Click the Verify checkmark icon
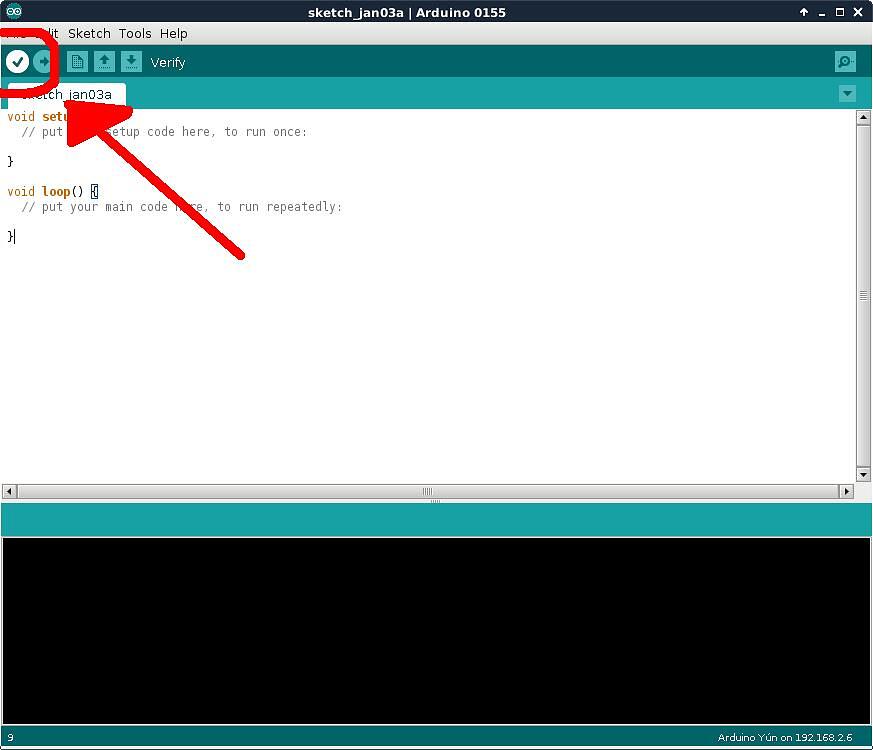The width and height of the screenshot is (873, 750). (18, 61)
